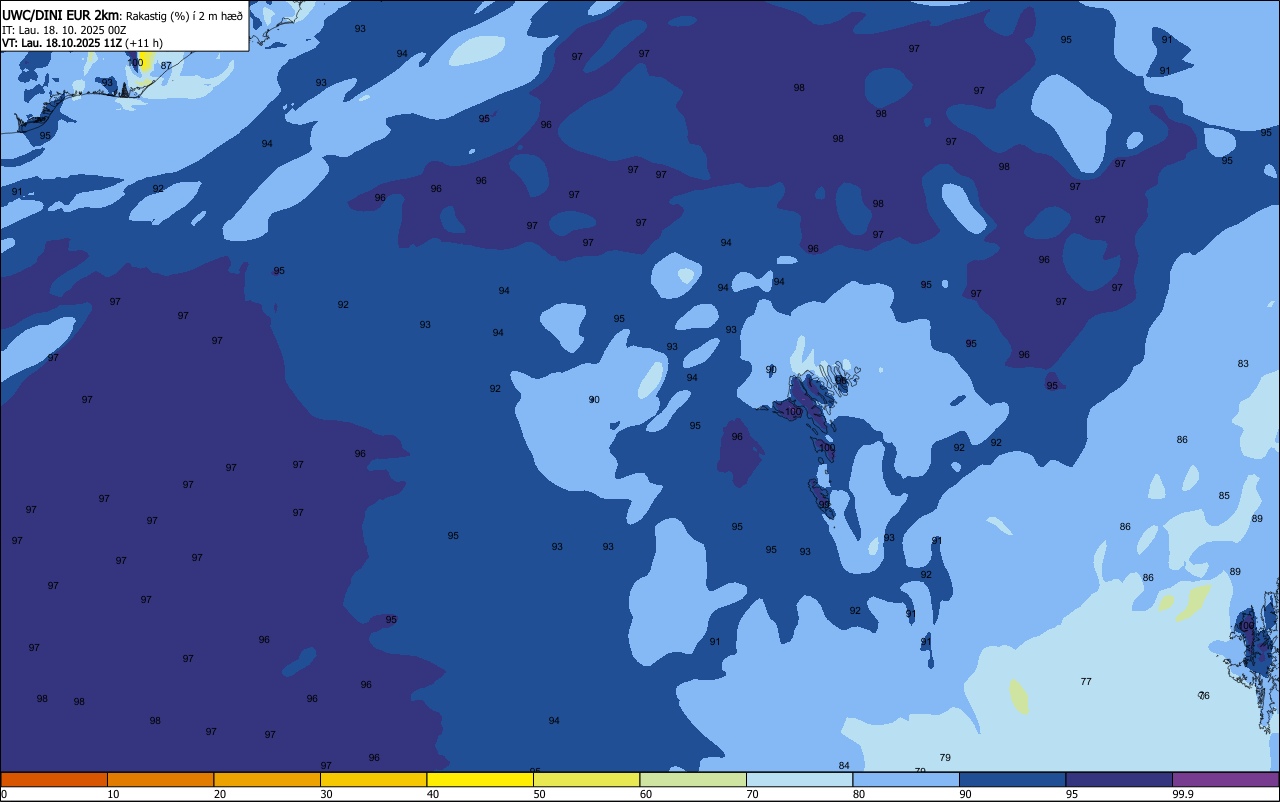Click the 10–20 orange legend swatch
Screen dimensions: 1280x802
pyautogui.click(x=160, y=779)
